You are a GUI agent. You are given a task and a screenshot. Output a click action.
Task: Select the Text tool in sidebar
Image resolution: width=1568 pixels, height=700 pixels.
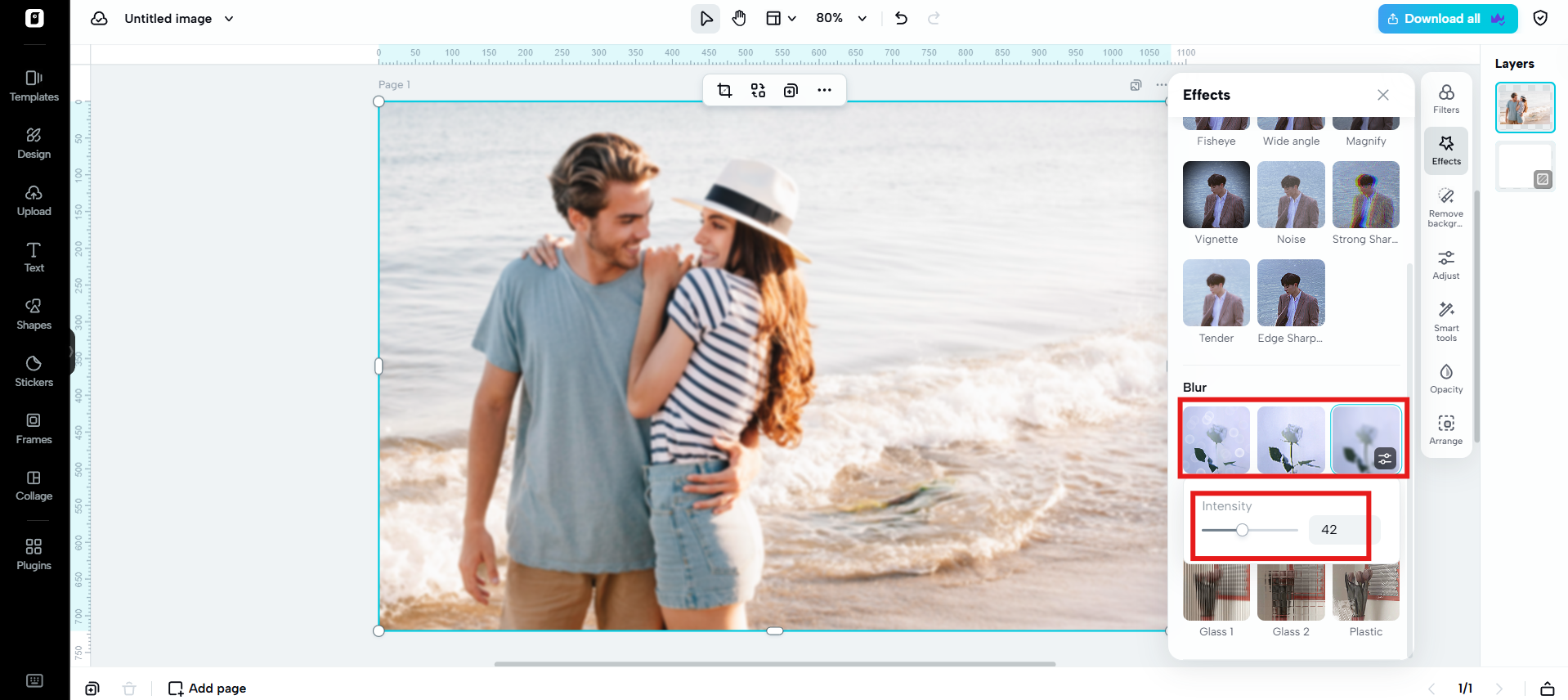(x=34, y=257)
